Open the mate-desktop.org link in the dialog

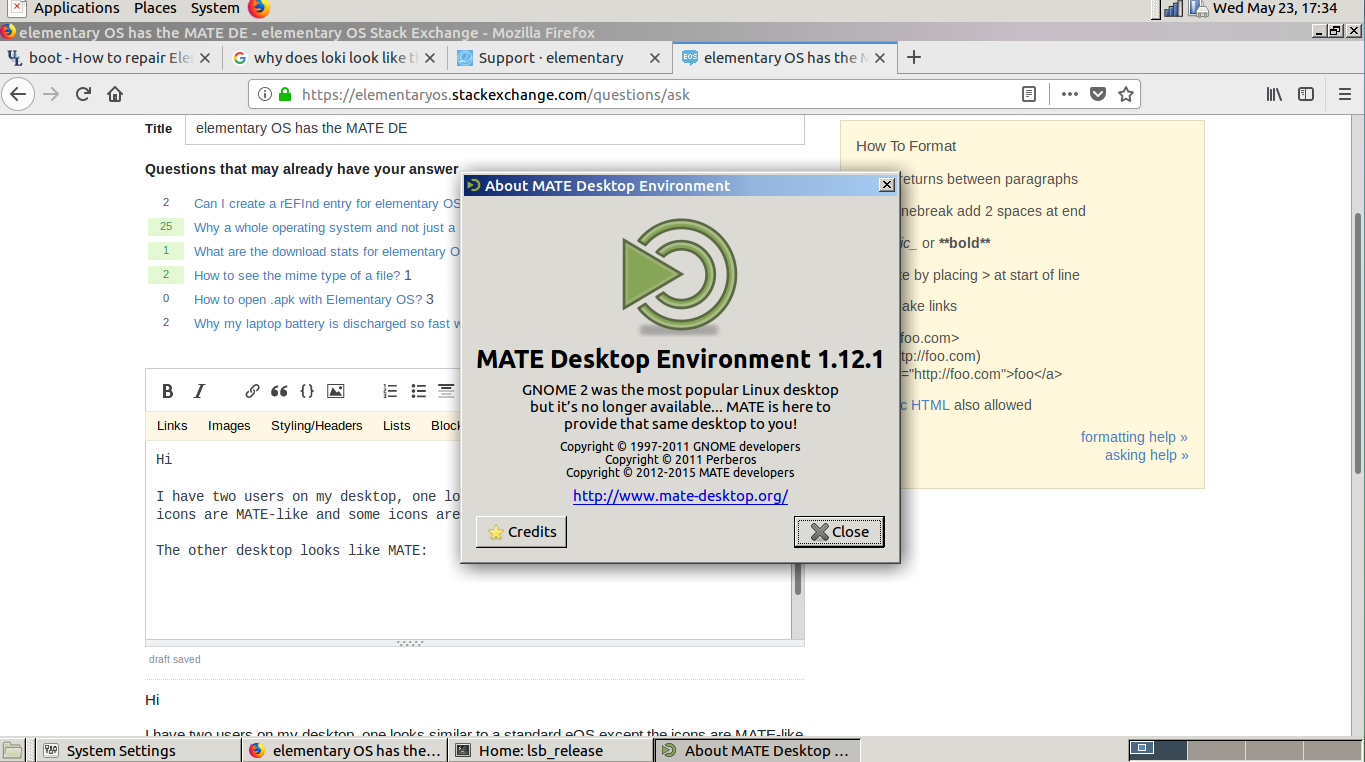pos(680,496)
